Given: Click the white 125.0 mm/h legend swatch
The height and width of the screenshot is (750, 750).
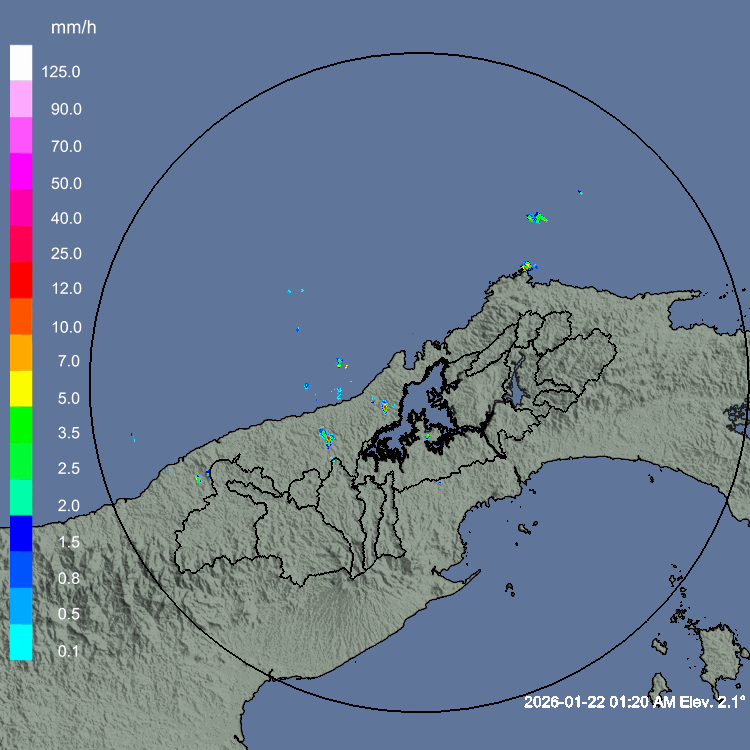Looking at the screenshot, I should click(21, 62).
